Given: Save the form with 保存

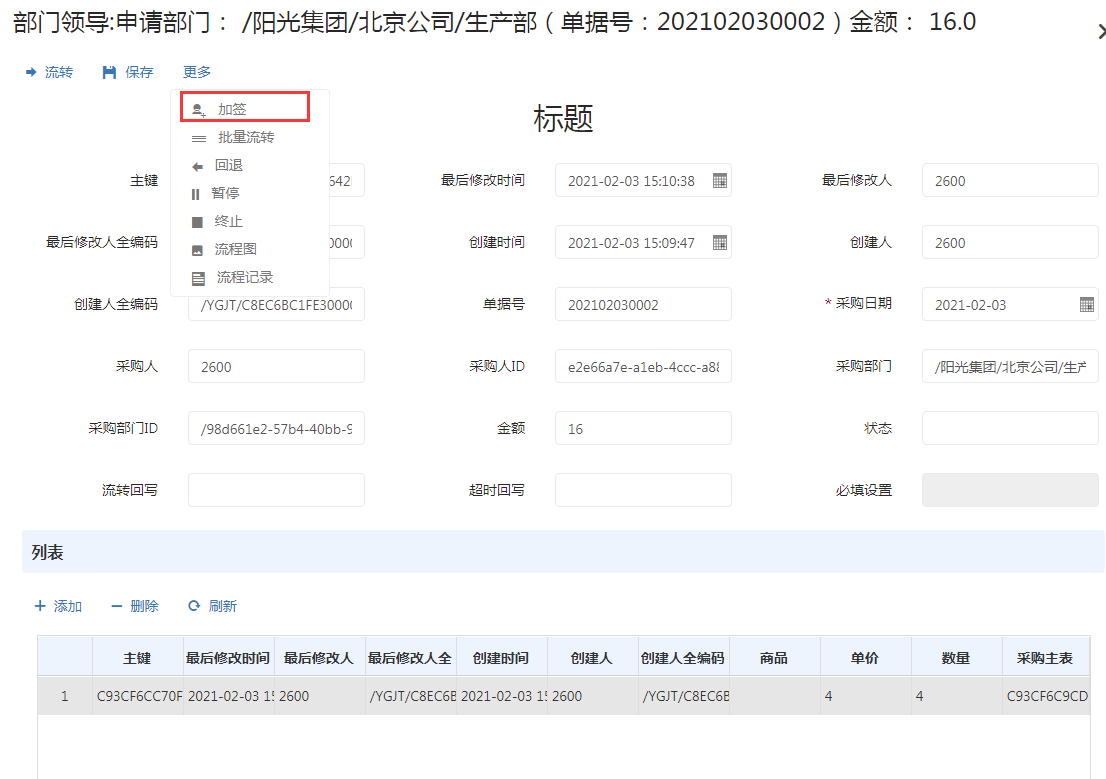Looking at the screenshot, I should tap(128, 72).
